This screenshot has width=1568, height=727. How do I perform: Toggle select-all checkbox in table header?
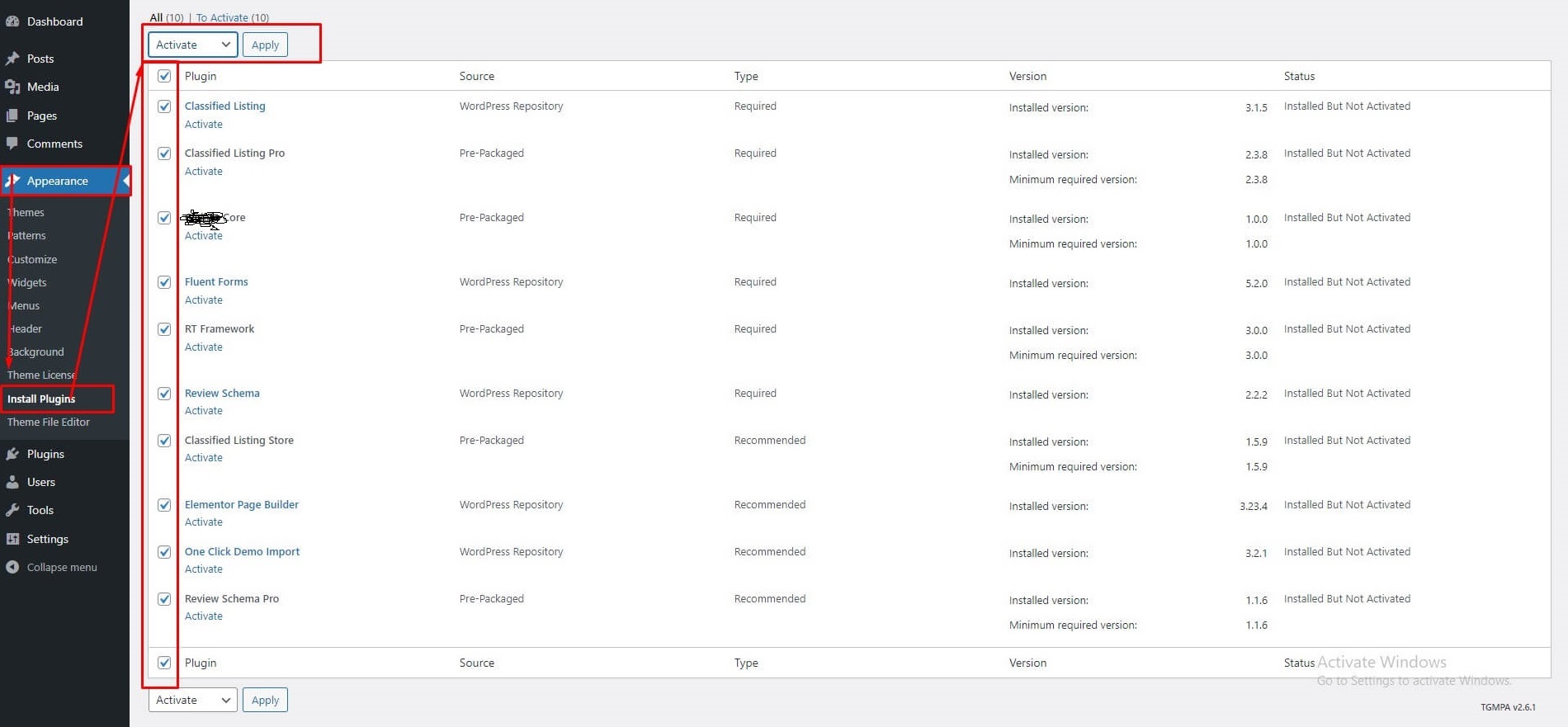(164, 76)
